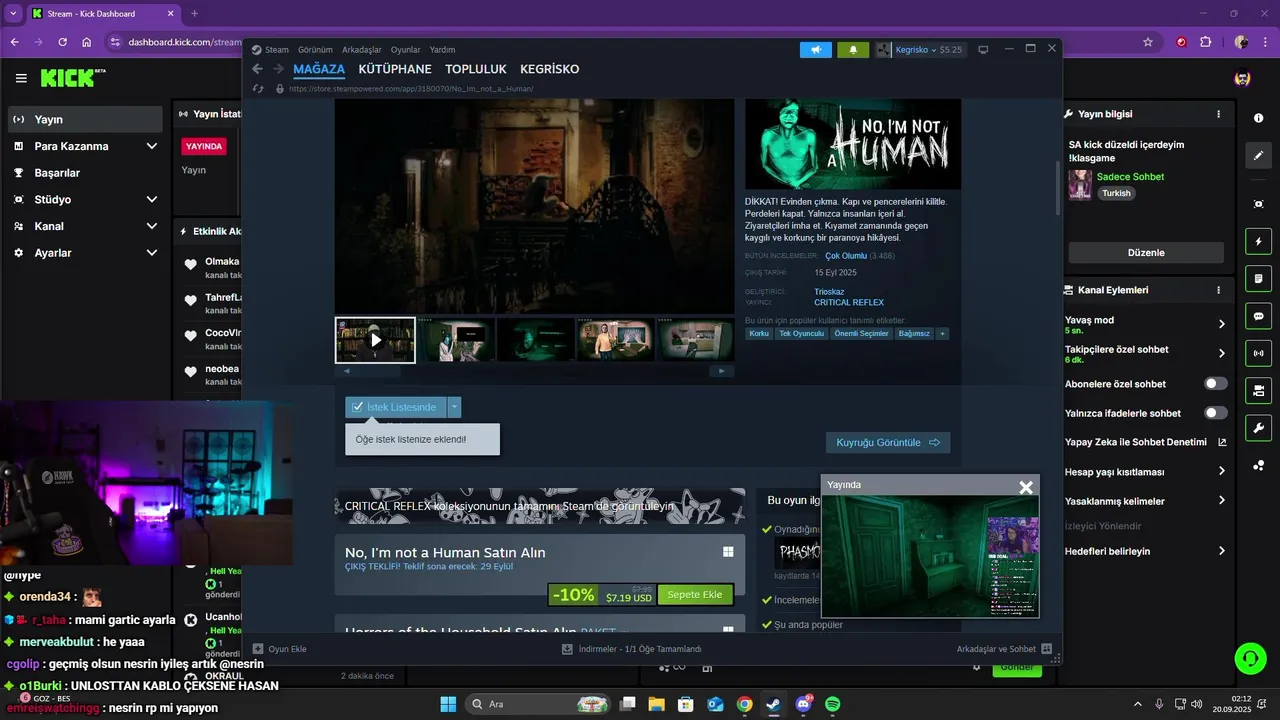Open CRITICAL REFLEX publisher link

coord(849,302)
